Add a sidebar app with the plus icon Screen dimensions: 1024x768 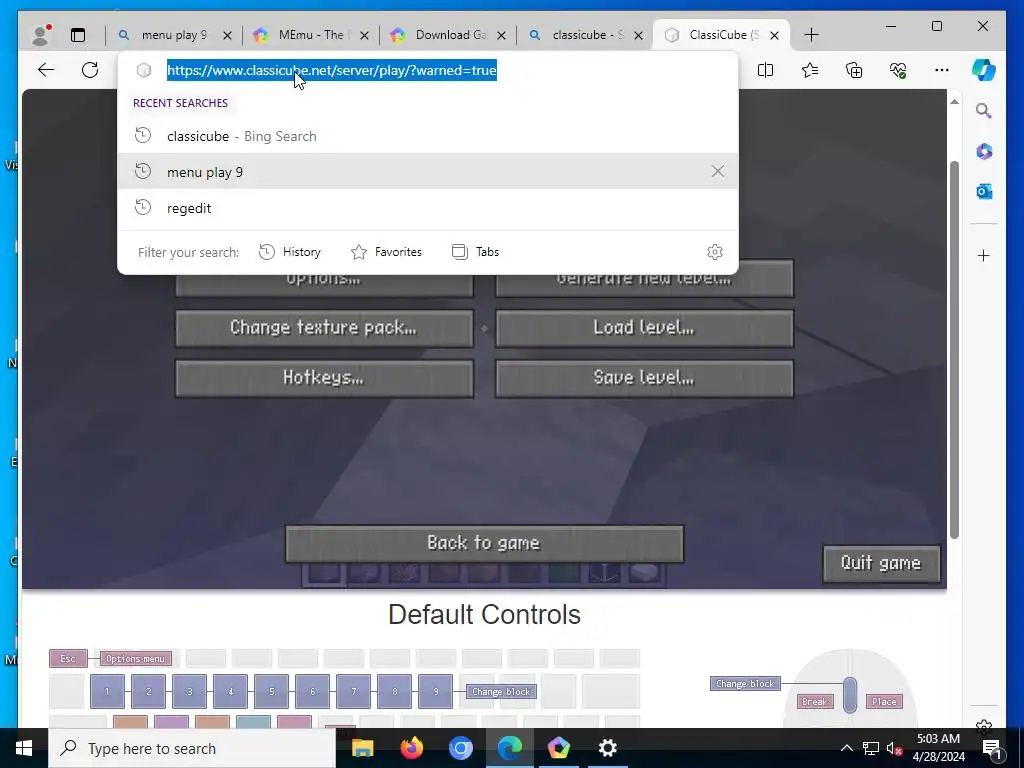click(x=984, y=255)
